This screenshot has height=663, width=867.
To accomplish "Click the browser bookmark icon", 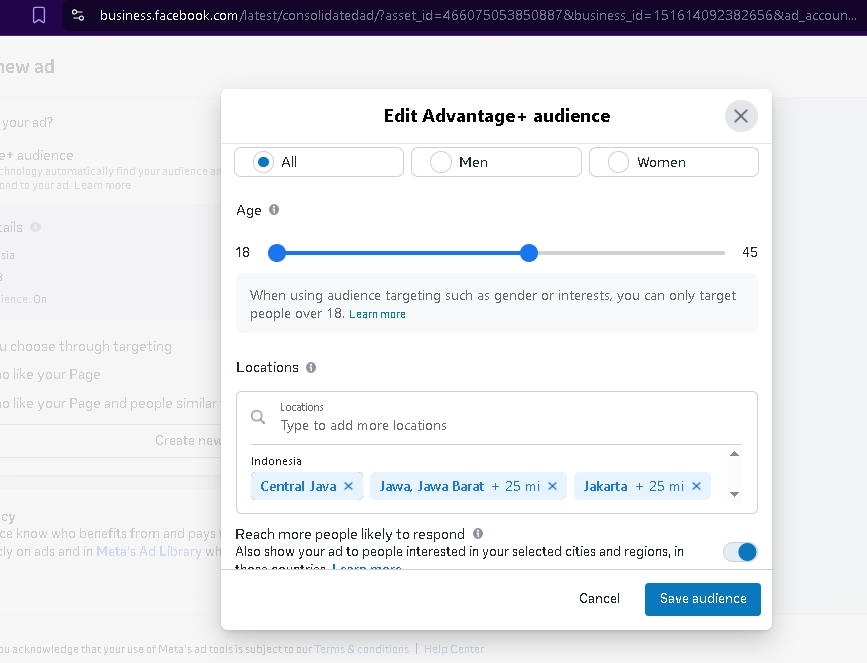I will click(x=39, y=15).
